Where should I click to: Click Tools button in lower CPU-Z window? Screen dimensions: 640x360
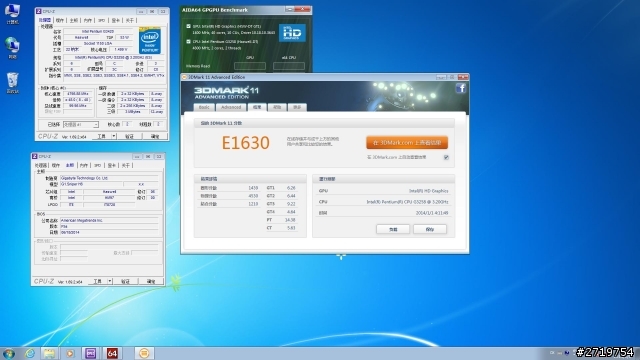[x=98, y=281]
